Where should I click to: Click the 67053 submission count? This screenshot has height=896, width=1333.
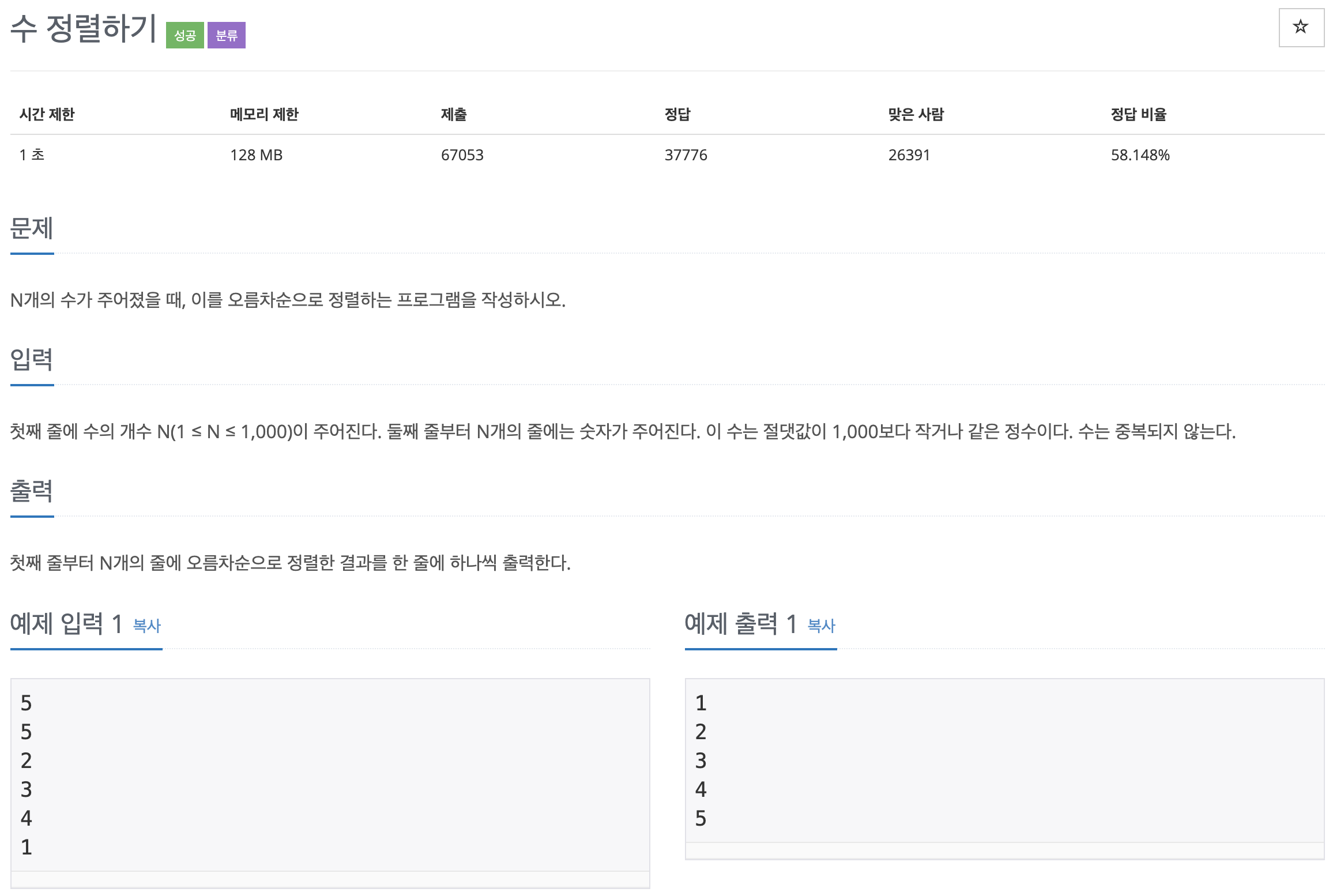click(462, 155)
